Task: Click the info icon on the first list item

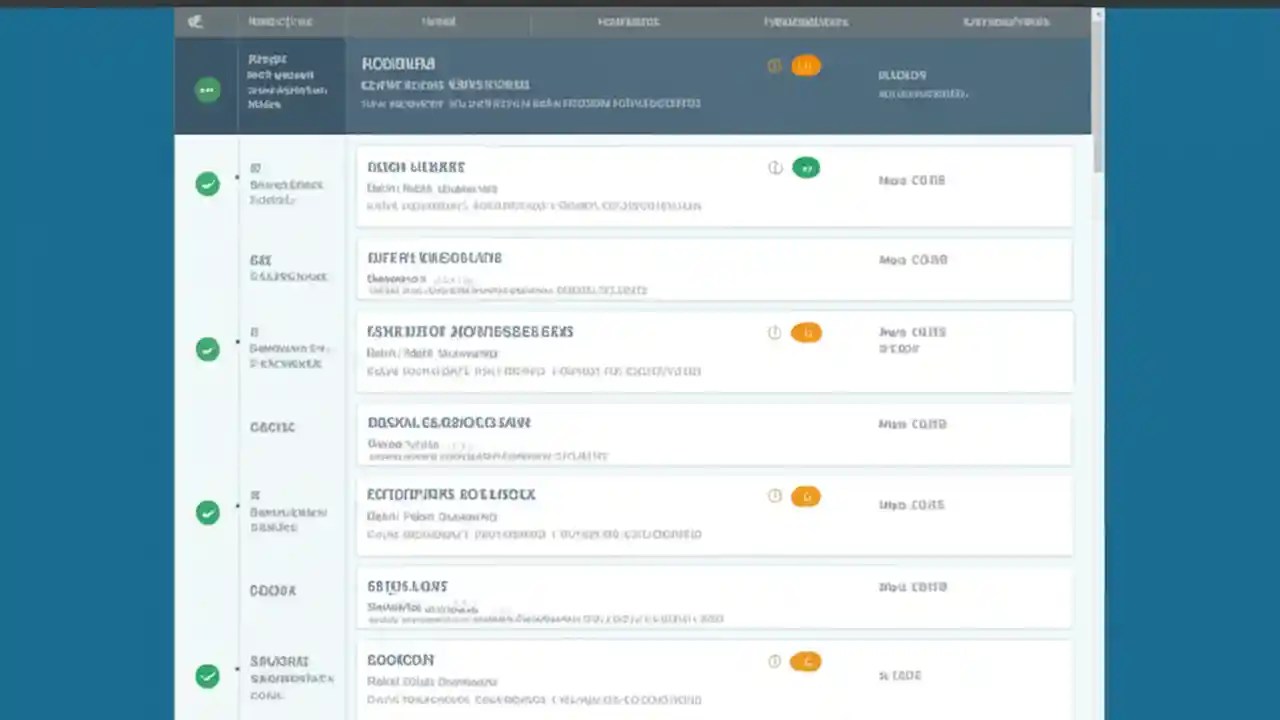Action: pyautogui.click(x=775, y=167)
